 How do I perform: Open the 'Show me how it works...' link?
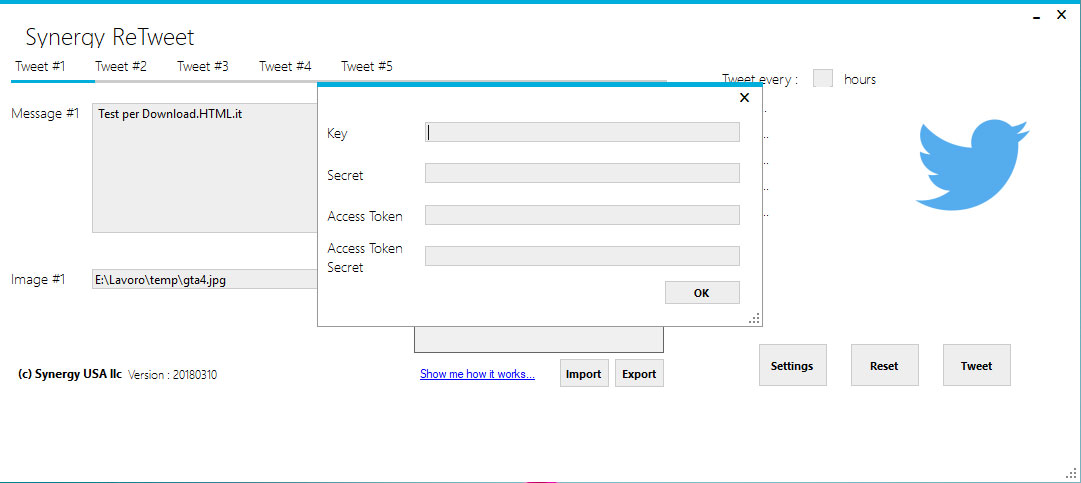(477, 374)
